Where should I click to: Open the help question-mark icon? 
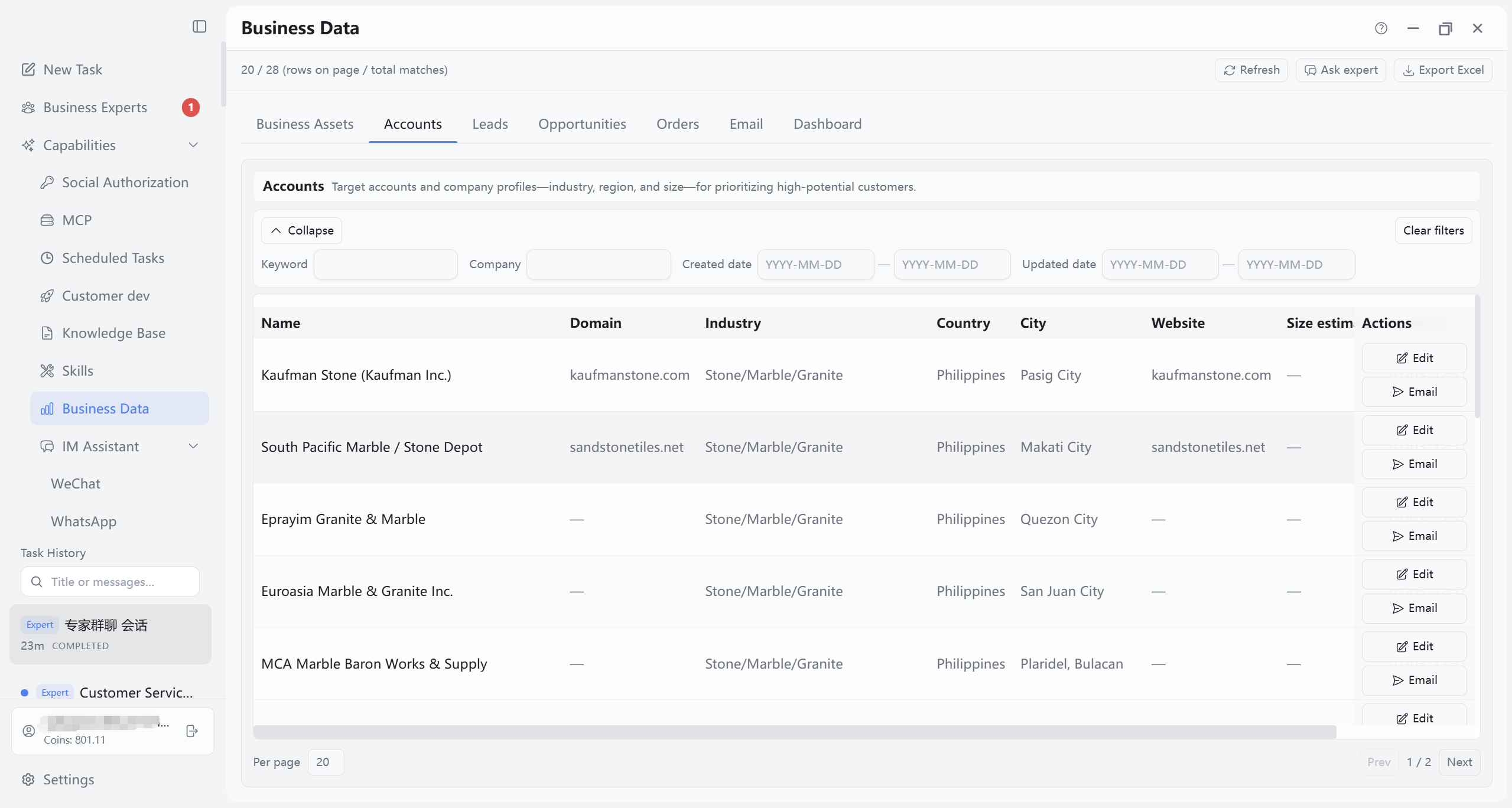pos(1381,28)
